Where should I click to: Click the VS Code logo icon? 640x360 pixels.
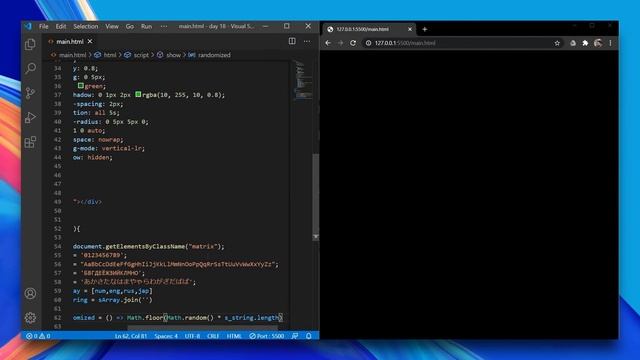pos(28,26)
